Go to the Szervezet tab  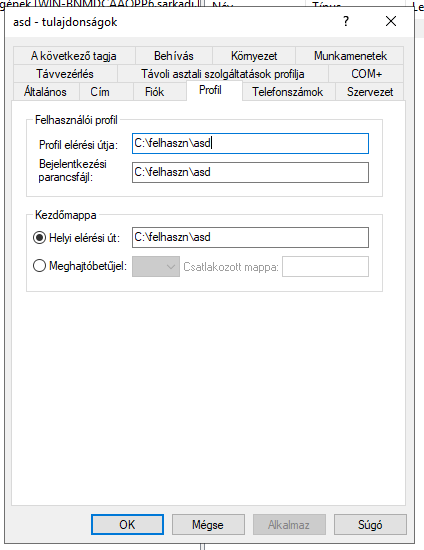click(x=370, y=92)
